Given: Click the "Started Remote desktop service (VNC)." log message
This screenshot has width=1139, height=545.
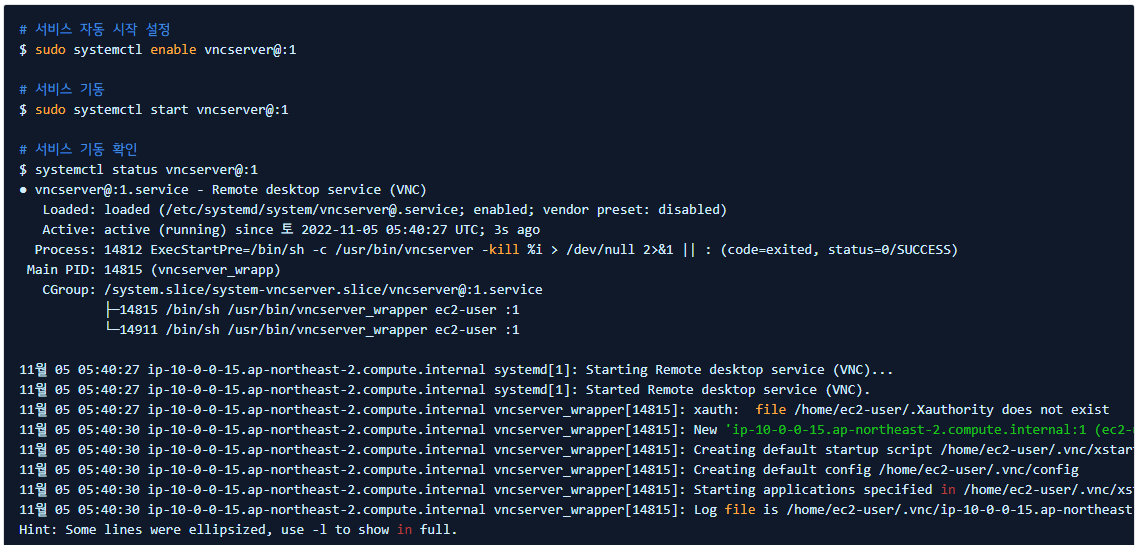Looking at the screenshot, I should (x=728, y=389).
